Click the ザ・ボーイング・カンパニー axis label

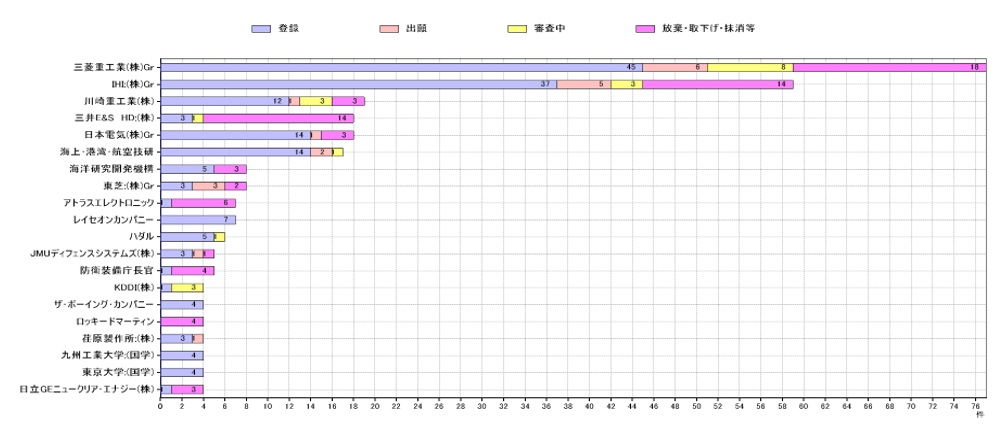[x=105, y=304]
